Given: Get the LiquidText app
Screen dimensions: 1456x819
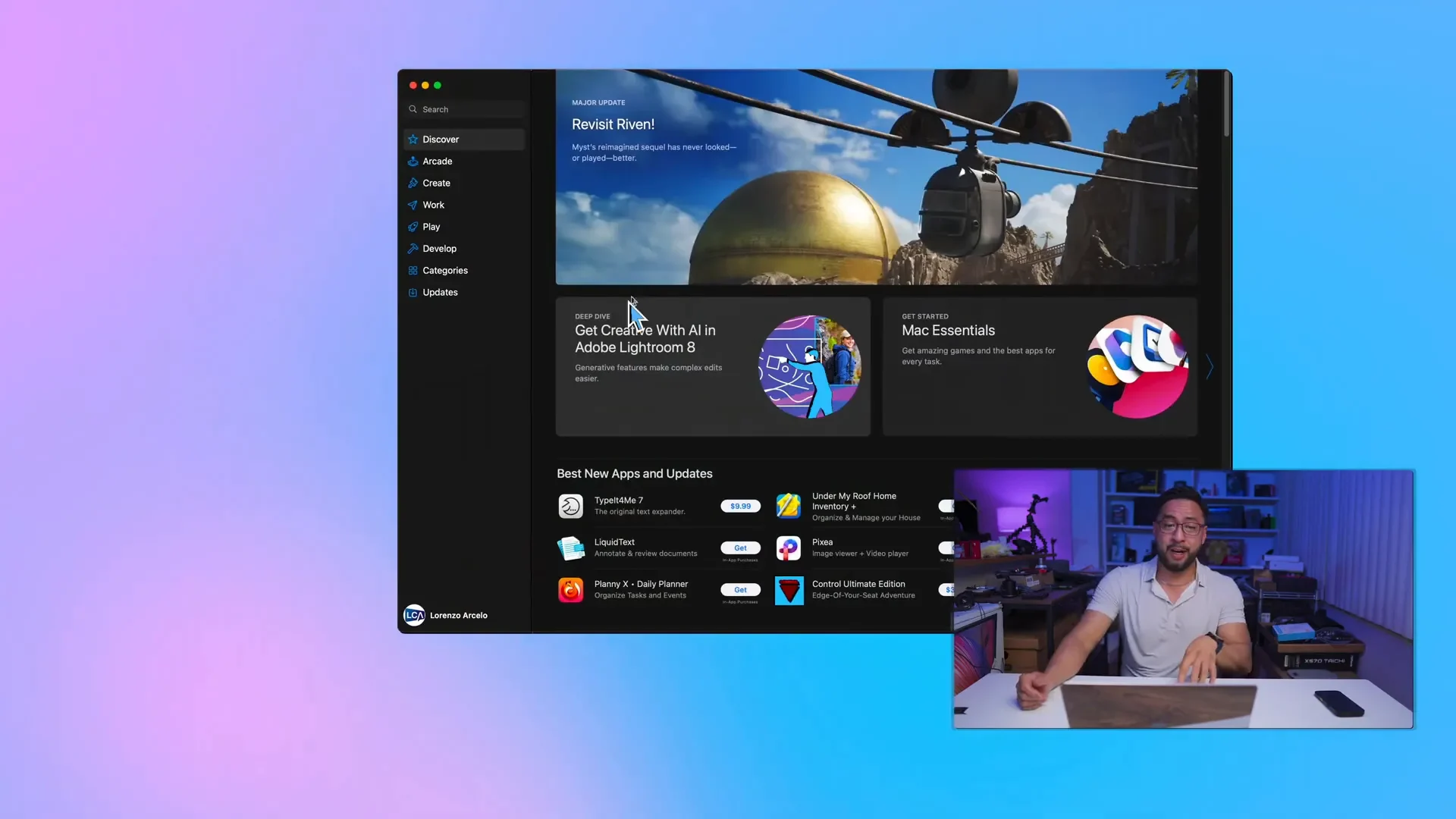Looking at the screenshot, I should pos(740,548).
